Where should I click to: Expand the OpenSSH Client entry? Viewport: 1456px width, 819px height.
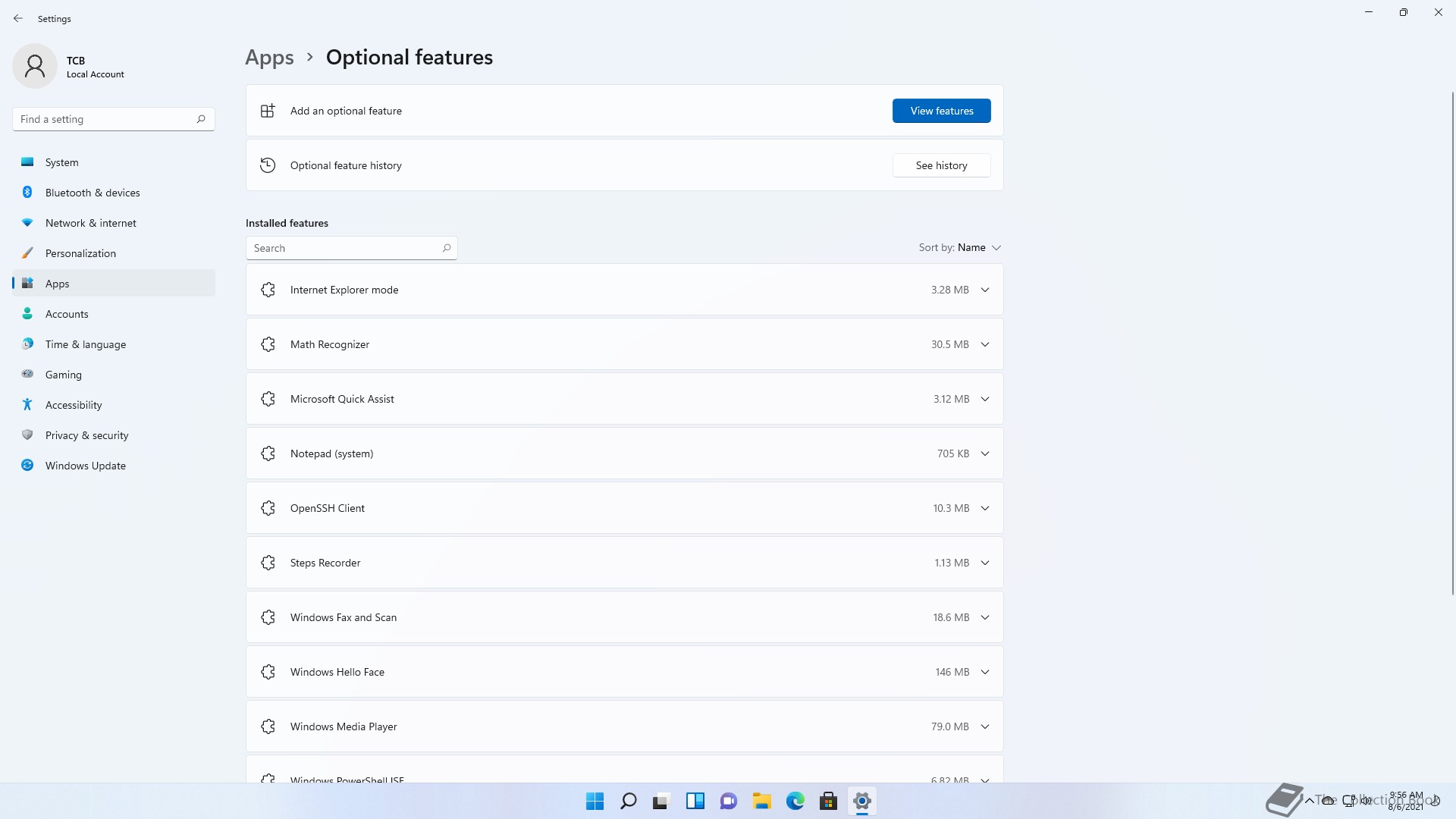click(985, 508)
